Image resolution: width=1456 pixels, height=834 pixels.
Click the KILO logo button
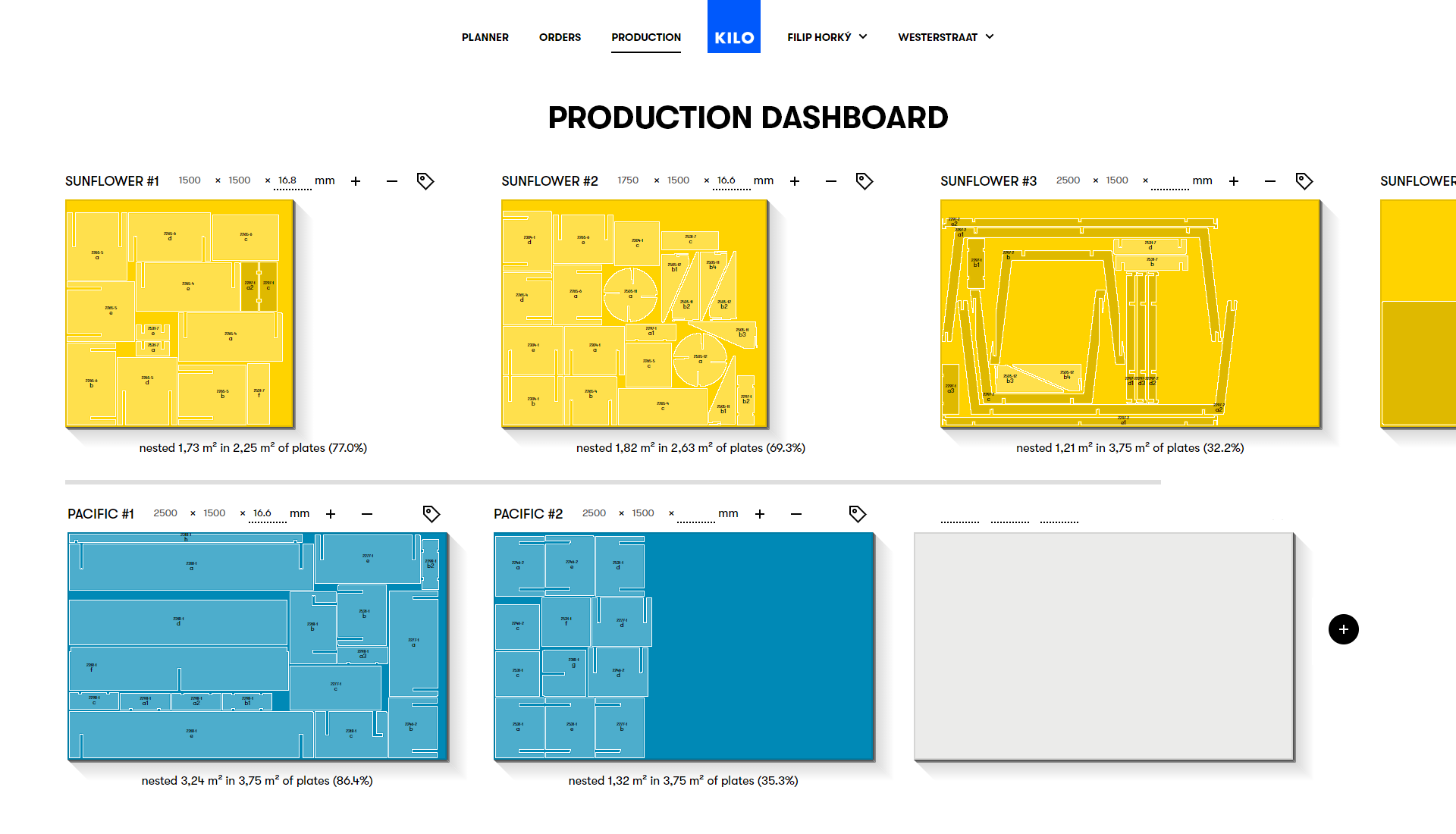(x=734, y=27)
